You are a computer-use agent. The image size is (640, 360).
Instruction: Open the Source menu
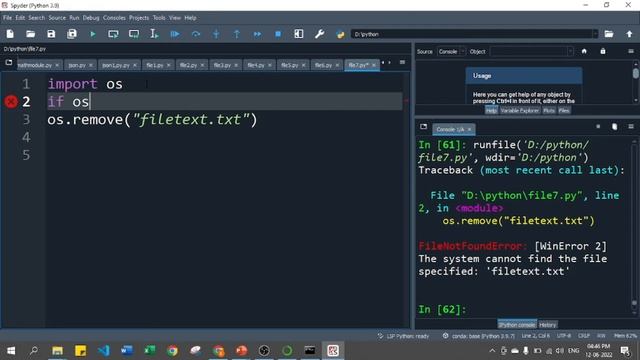click(x=57, y=18)
